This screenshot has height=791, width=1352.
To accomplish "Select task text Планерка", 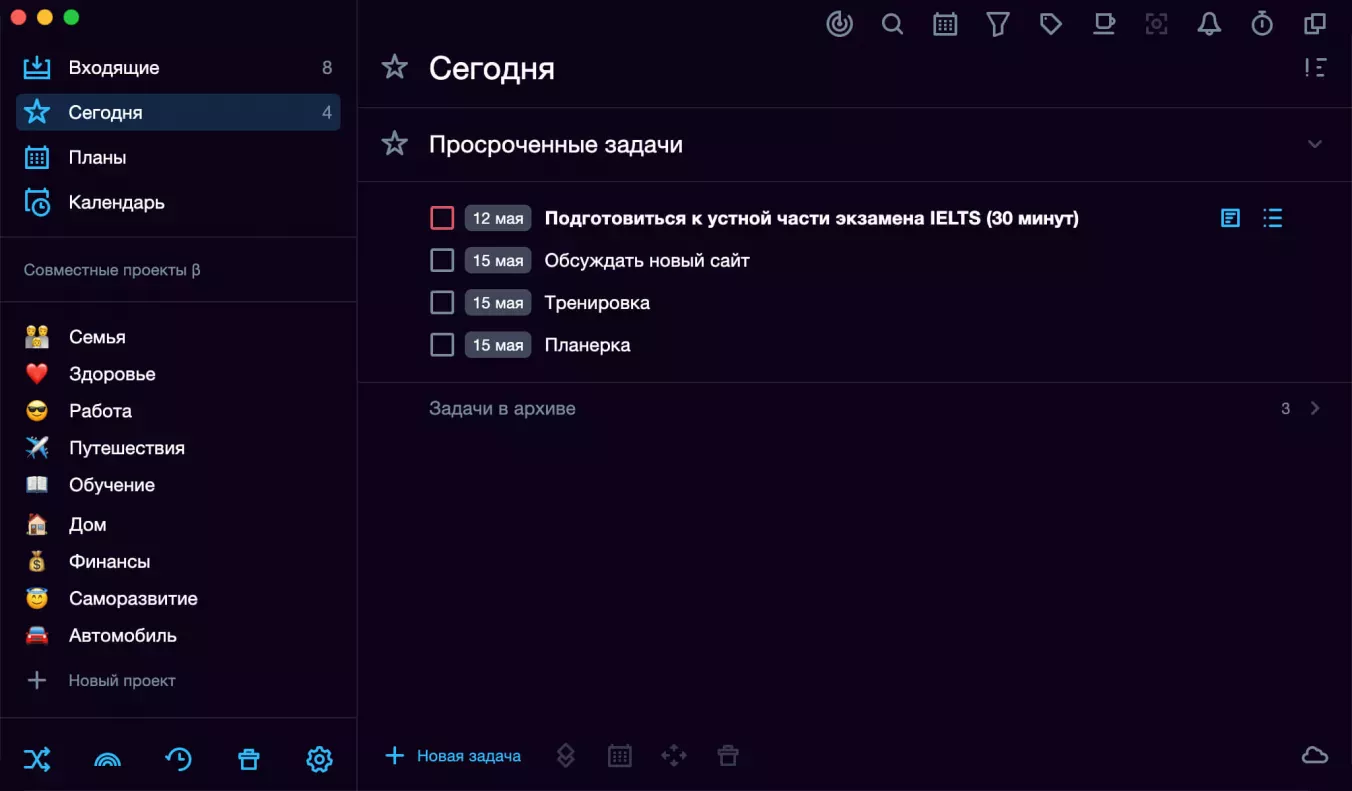I will point(587,345).
